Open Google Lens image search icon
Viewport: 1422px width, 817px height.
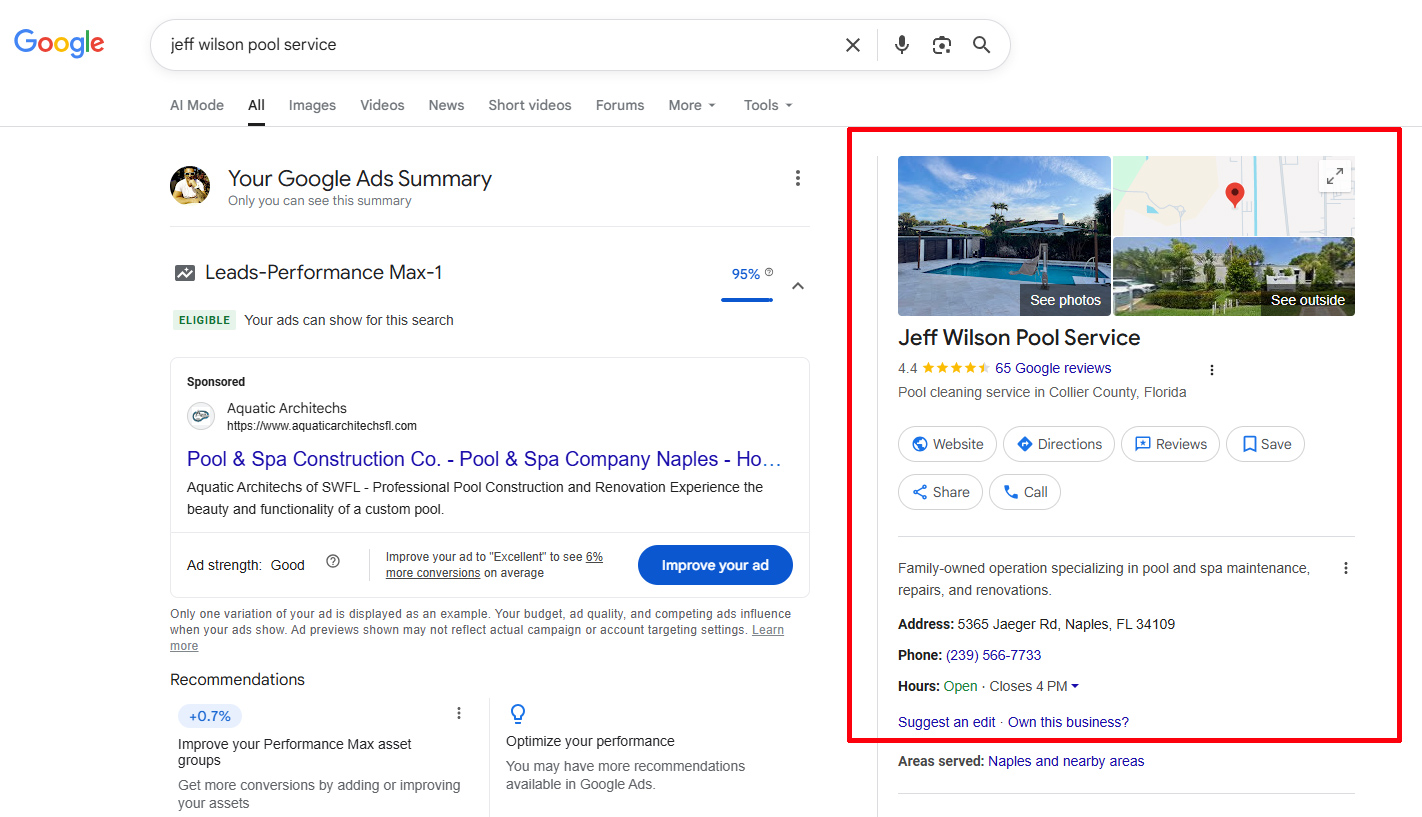coord(941,45)
